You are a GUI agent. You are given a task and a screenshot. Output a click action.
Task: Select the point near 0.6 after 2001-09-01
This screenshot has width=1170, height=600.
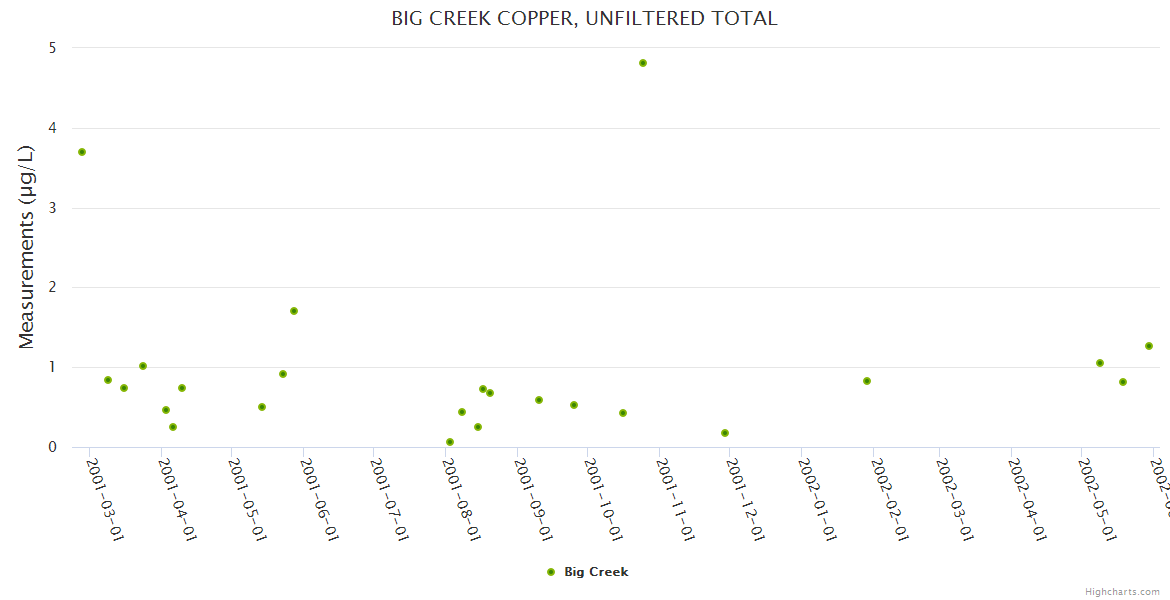(x=539, y=400)
